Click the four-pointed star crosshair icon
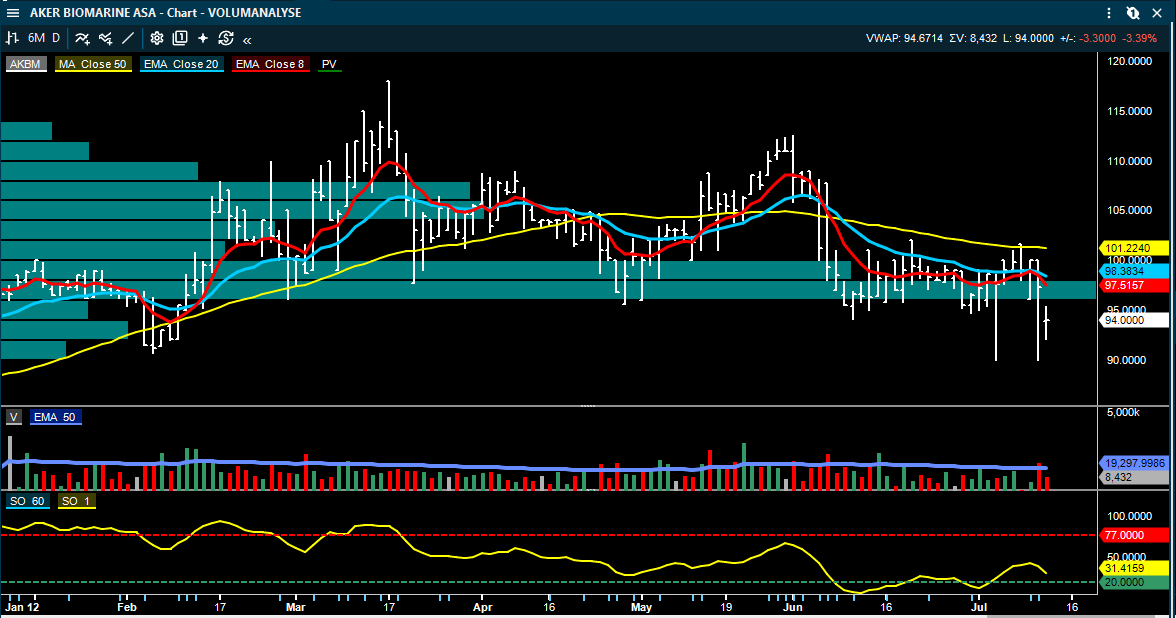 pyautogui.click(x=202, y=38)
